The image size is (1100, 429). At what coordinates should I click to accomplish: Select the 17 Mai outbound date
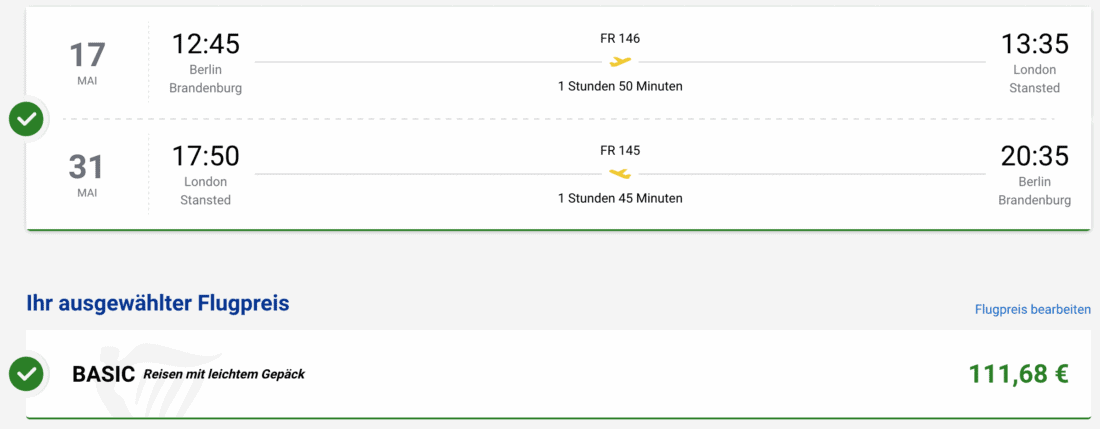87,62
